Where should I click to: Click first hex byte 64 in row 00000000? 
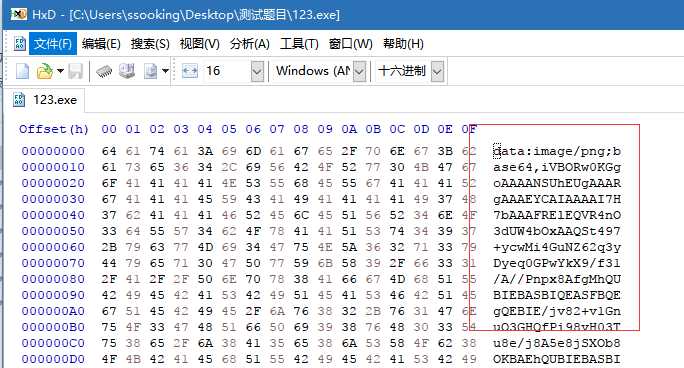click(109, 151)
